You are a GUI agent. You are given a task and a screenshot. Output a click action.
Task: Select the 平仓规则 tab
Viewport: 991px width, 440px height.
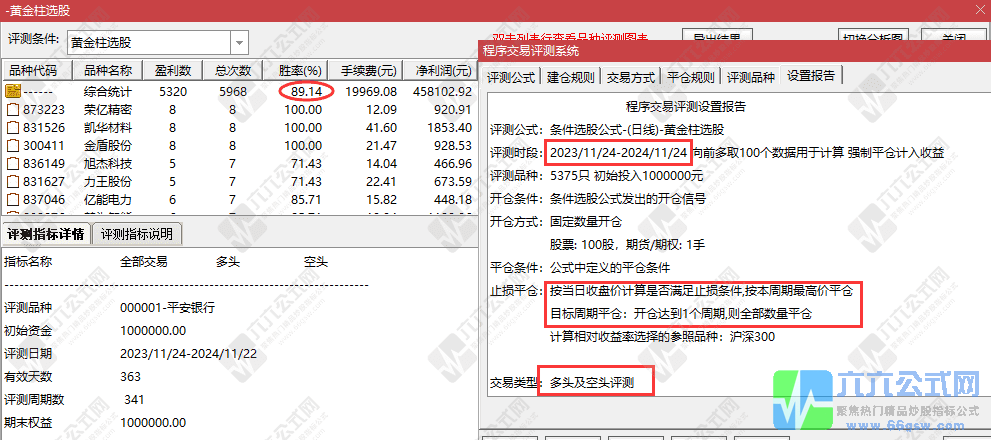pyautogui.click(x=691, y=77)
